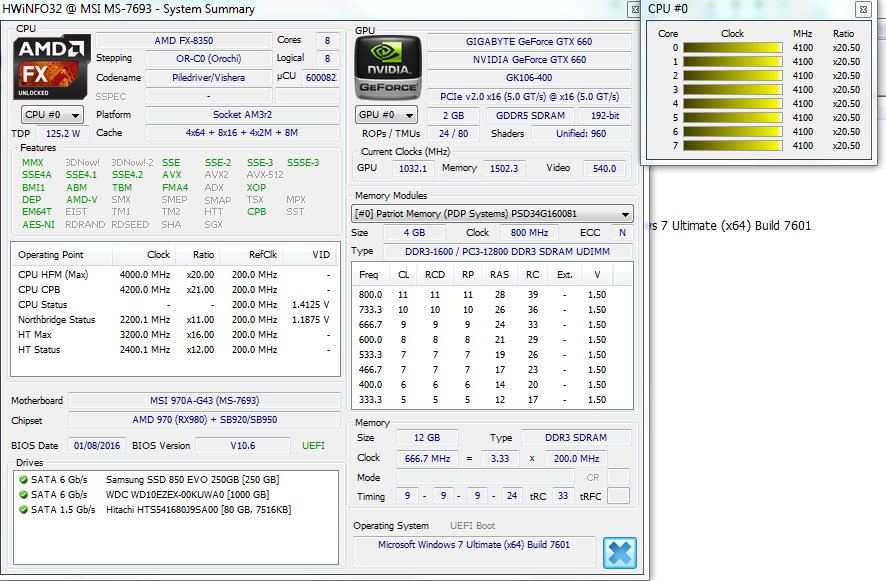Select the Video clock value 540.0
The width and height of the screenshot is (886, 581).
(x=605, y=168)
